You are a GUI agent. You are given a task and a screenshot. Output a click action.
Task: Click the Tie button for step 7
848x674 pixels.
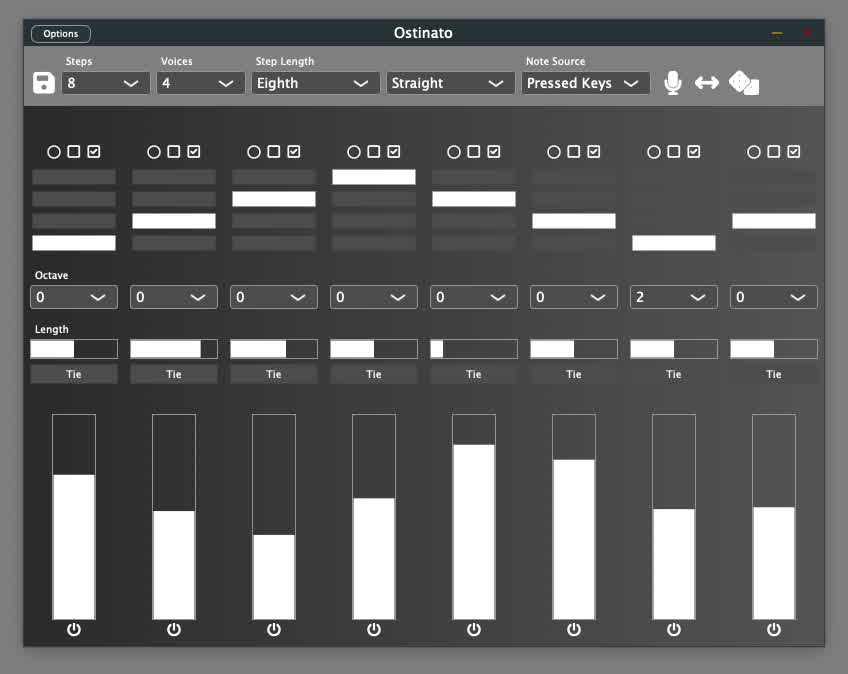coord(674,374)
